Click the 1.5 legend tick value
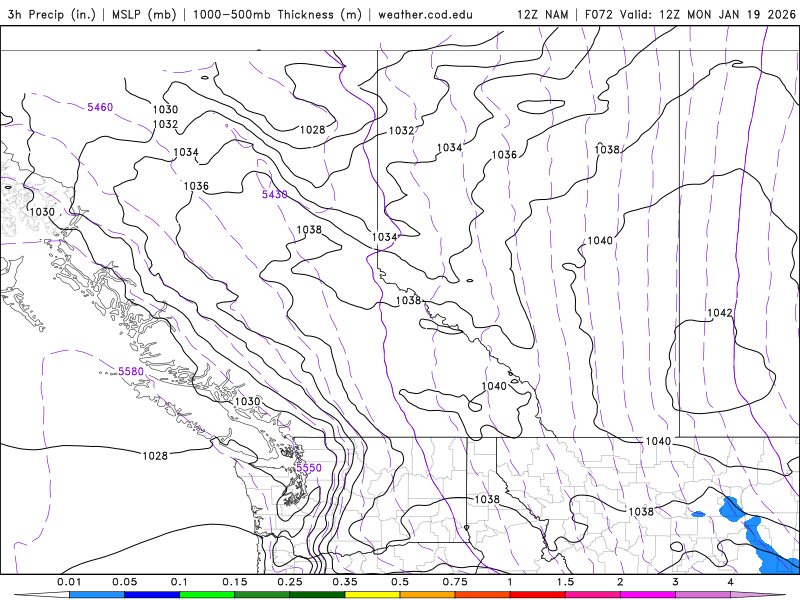800x600 pixels. pyautogui.click(x=565, y=582)
